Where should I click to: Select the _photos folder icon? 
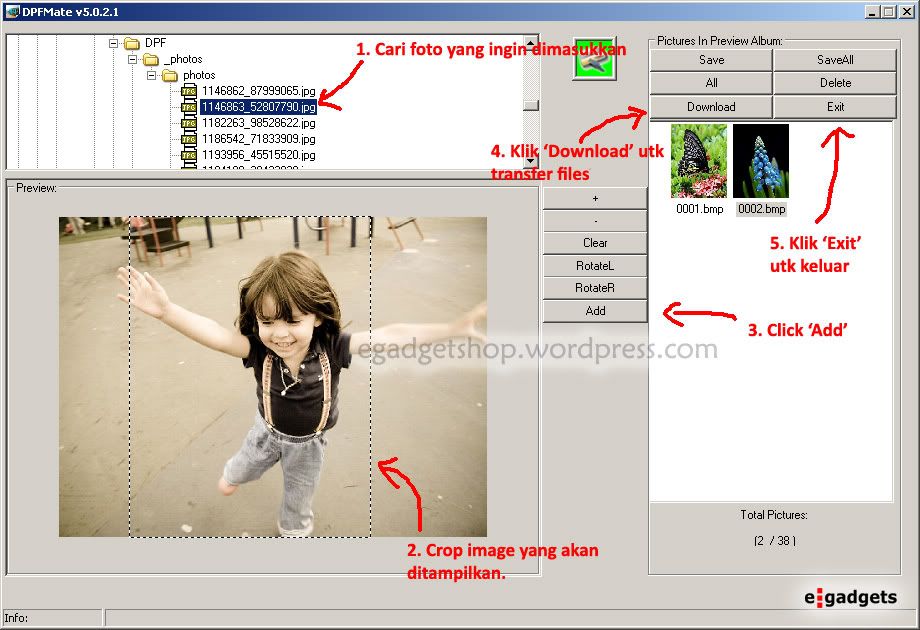pos(151,59)
